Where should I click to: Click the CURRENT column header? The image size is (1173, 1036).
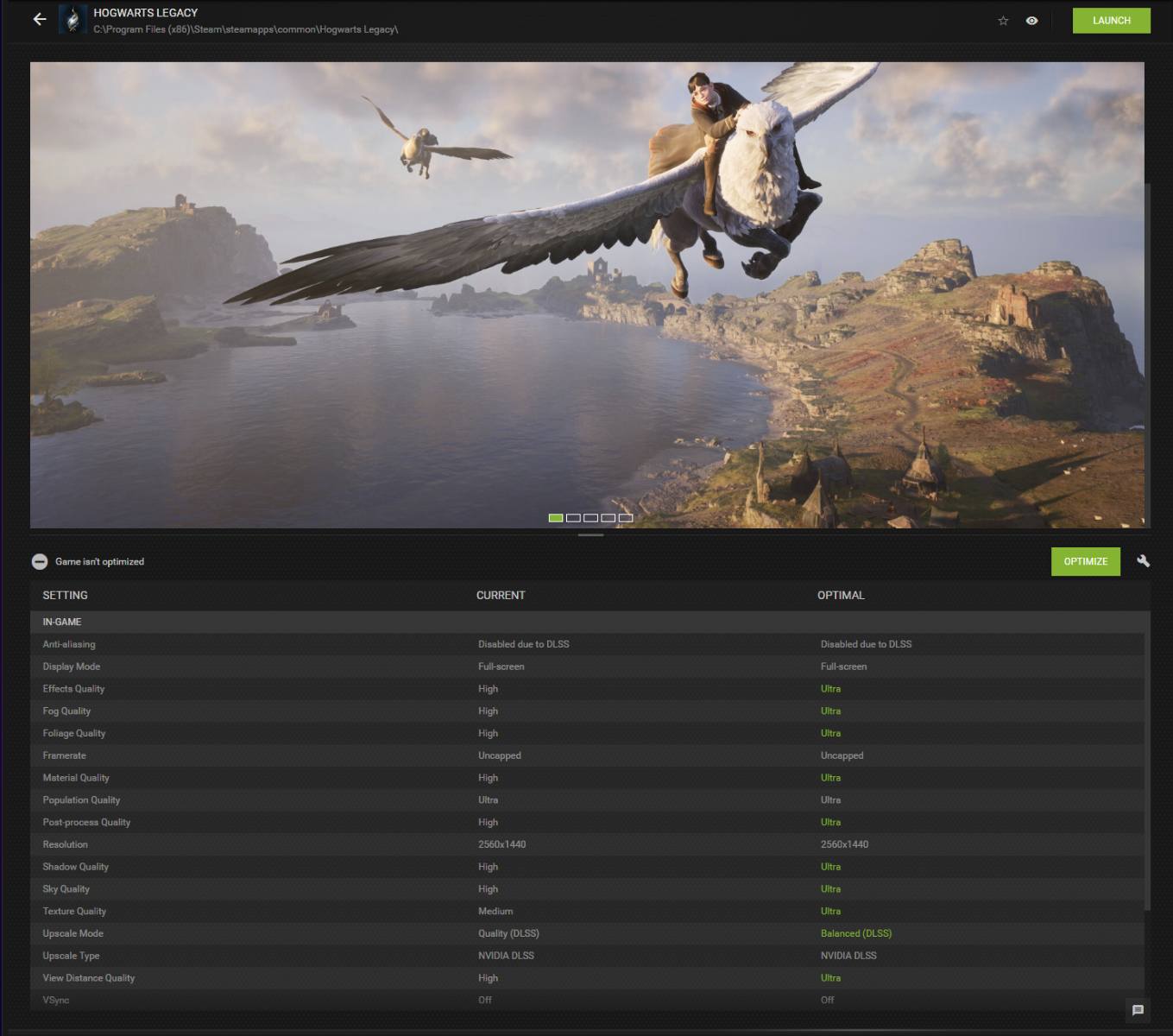pos(501,595)
